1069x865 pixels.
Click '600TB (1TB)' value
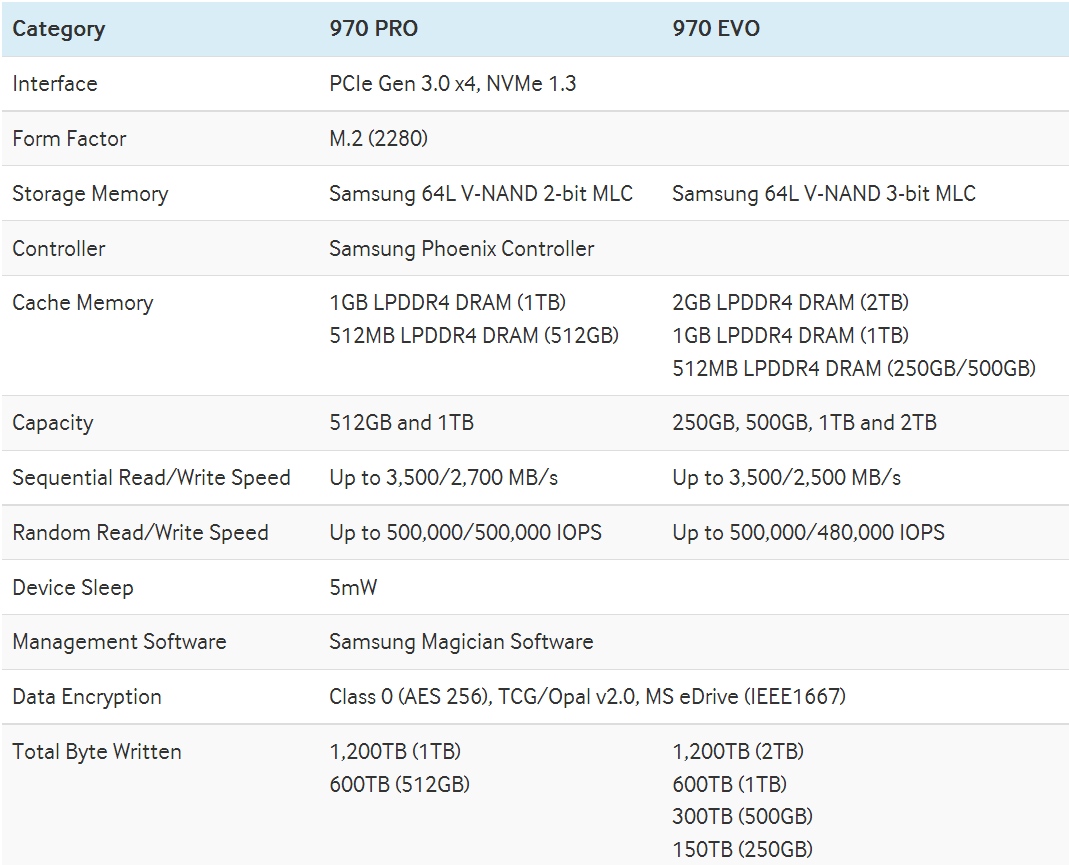pos(729,784)
